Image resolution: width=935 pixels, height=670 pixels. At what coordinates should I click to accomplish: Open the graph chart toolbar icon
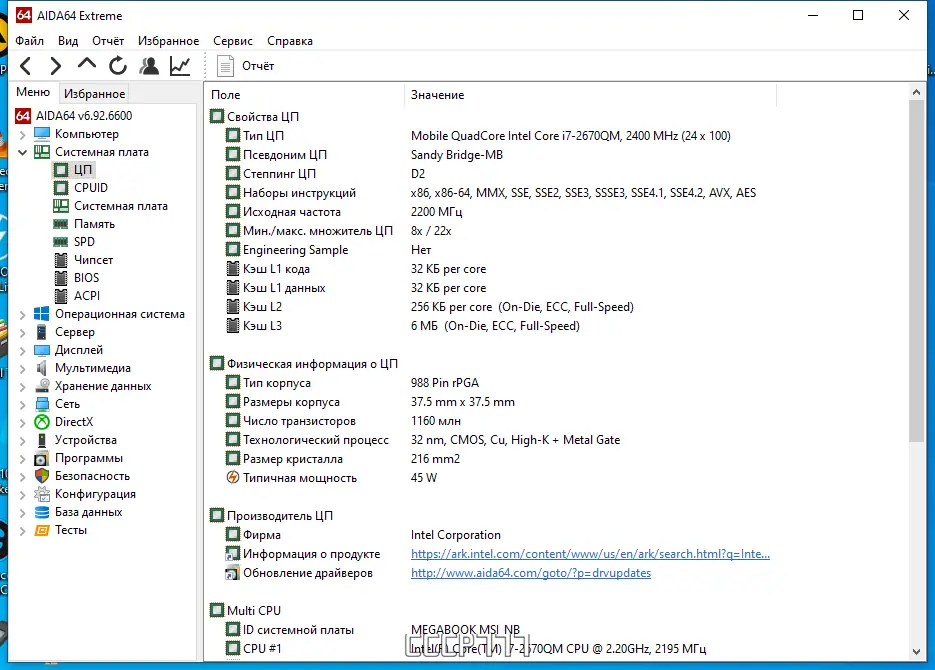pyautogui.click(x=180, y=66)
